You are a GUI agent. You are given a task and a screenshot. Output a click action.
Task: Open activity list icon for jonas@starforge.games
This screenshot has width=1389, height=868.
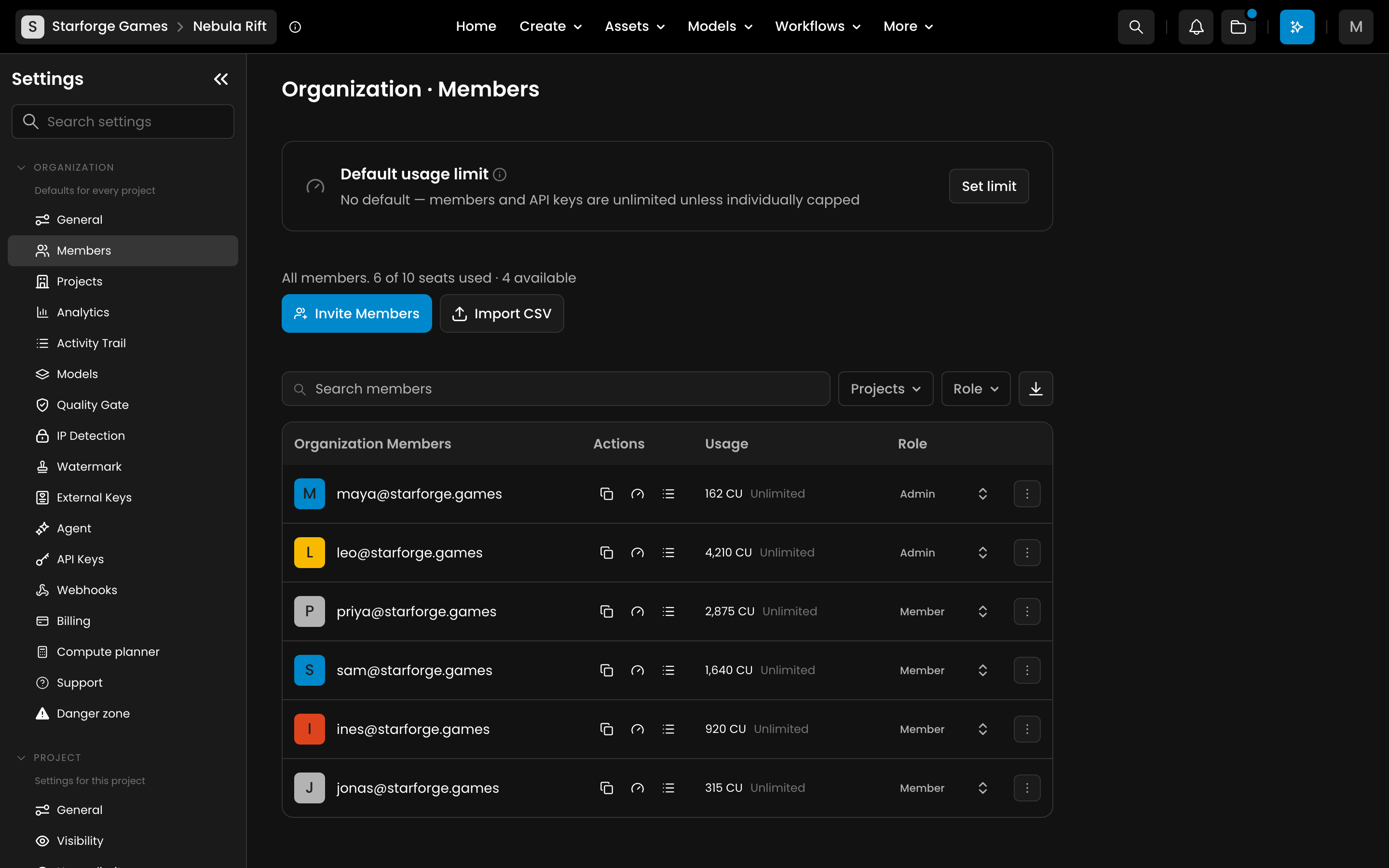[668, 788]
